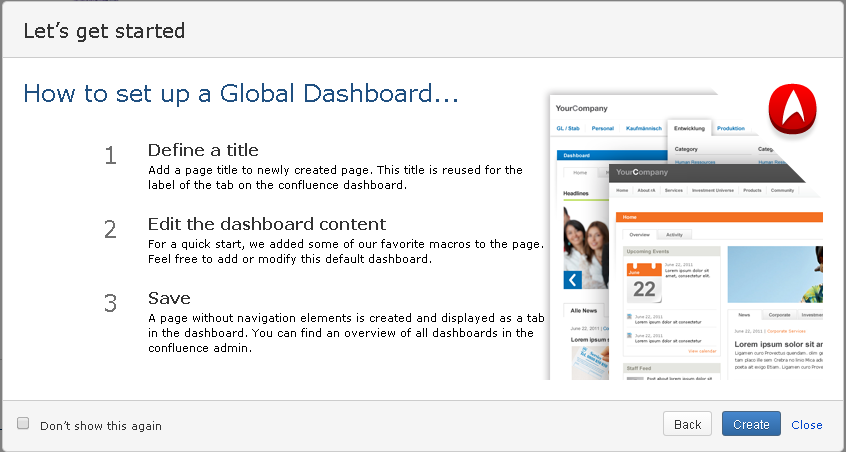
Task: Select the Produktion tab in preview
Action: [731, 128]
